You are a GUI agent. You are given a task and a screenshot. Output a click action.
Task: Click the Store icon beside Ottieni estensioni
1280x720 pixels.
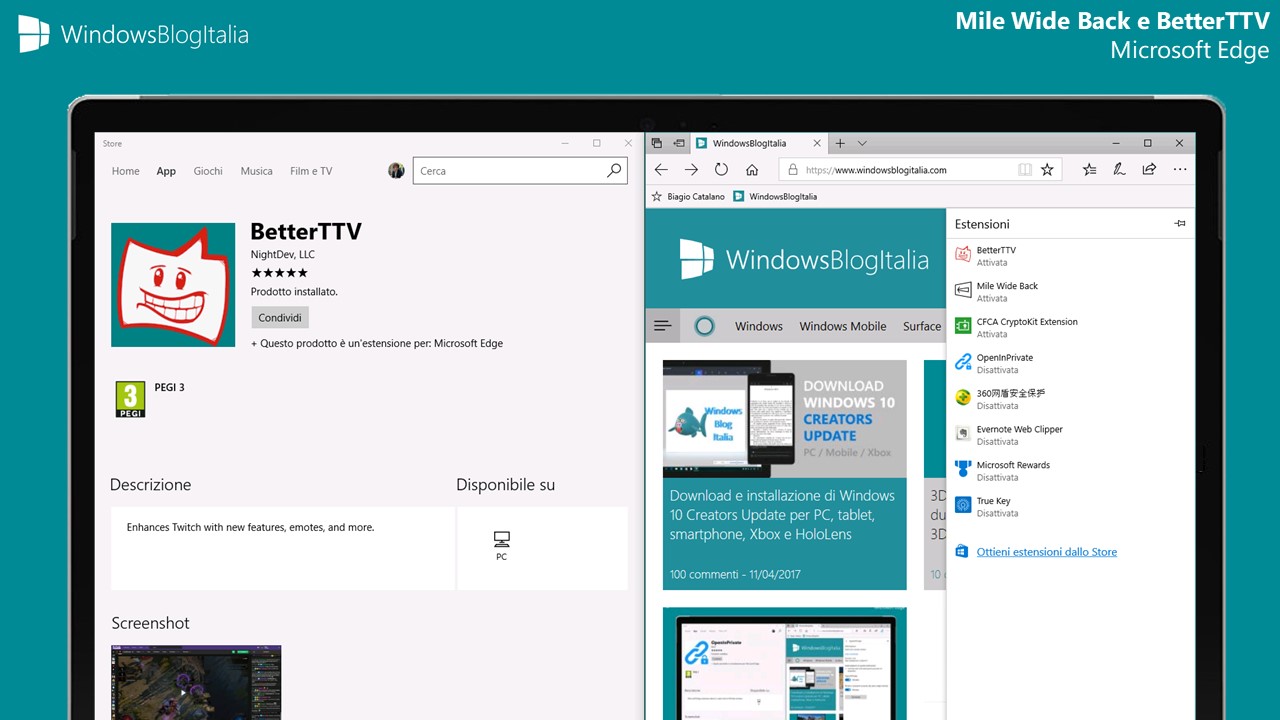[x=962, y=552]
